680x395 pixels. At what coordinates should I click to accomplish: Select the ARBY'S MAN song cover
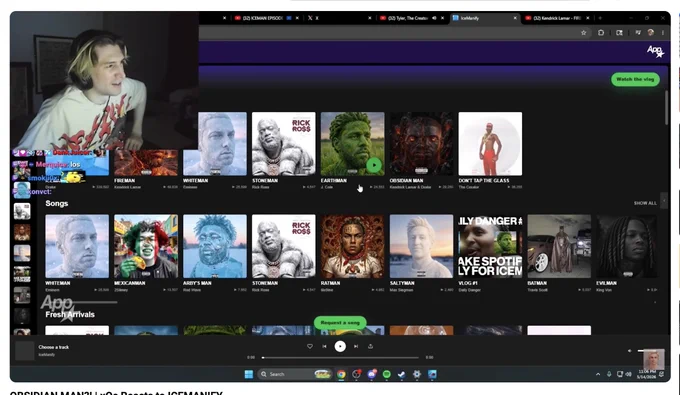point(215,246)
